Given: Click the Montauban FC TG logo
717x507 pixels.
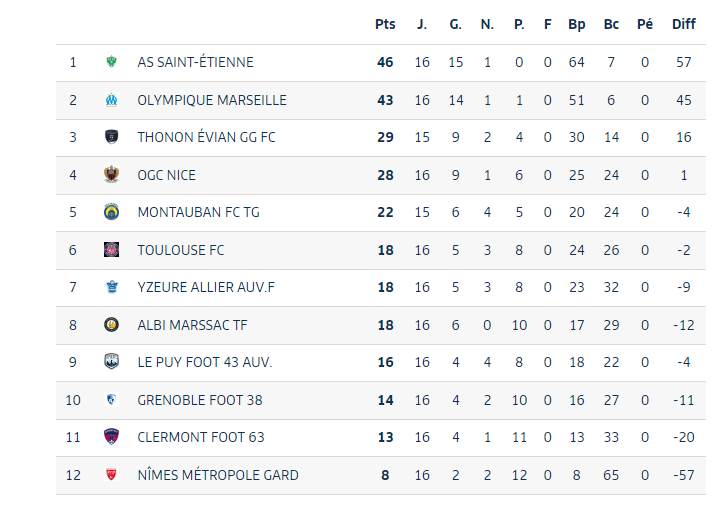Looking at the screenshot, I should pos(111,212).
